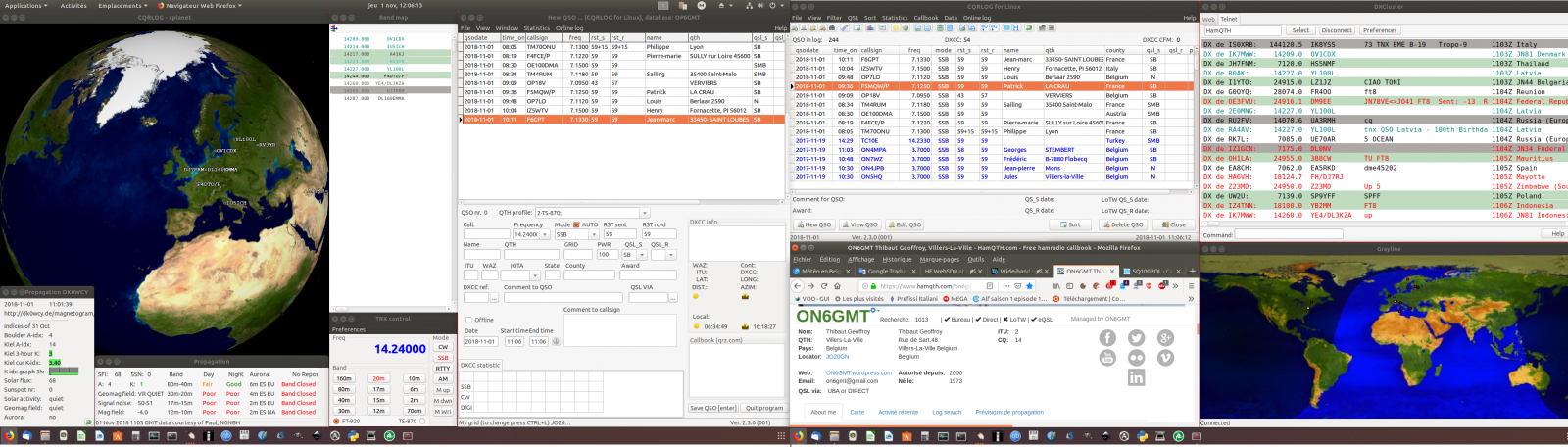Click the bookmark star icon in Firefox

1030,286
